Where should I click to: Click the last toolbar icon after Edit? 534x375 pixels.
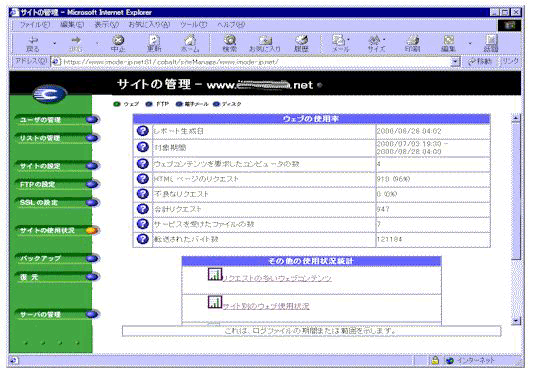click(491, 44)
